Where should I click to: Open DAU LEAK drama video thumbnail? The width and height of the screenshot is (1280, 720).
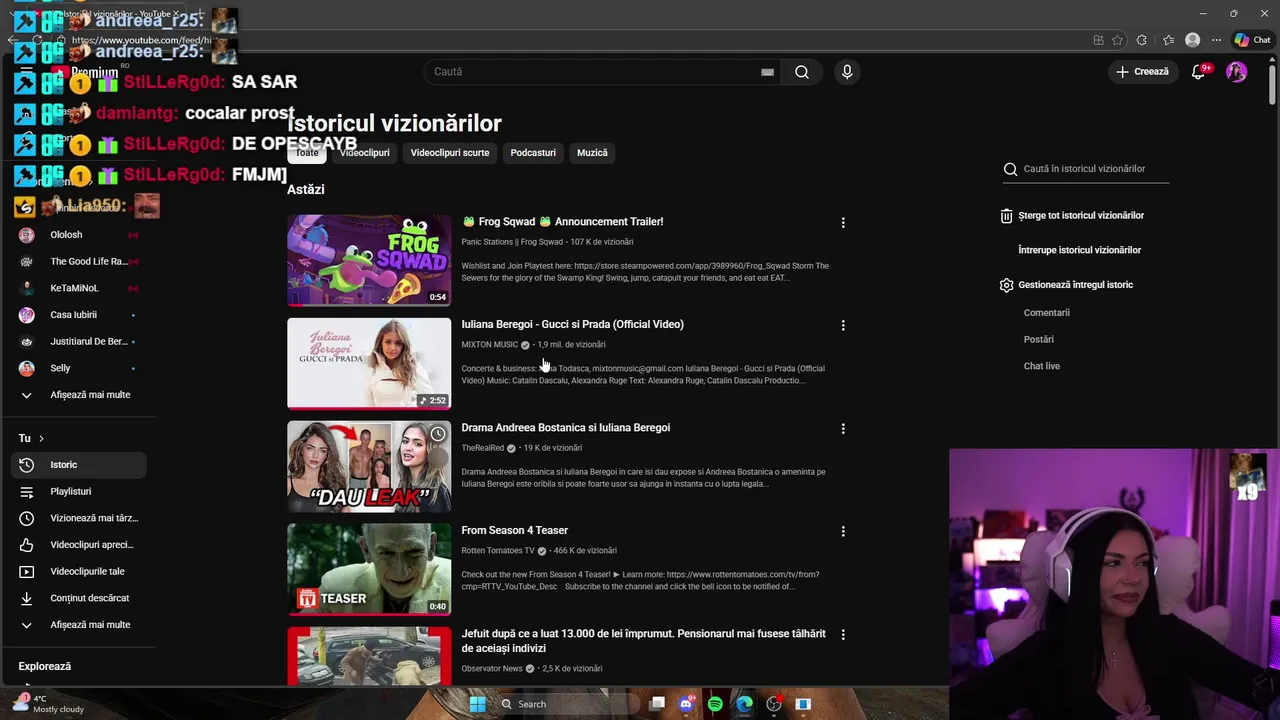[x=369, y=466]
